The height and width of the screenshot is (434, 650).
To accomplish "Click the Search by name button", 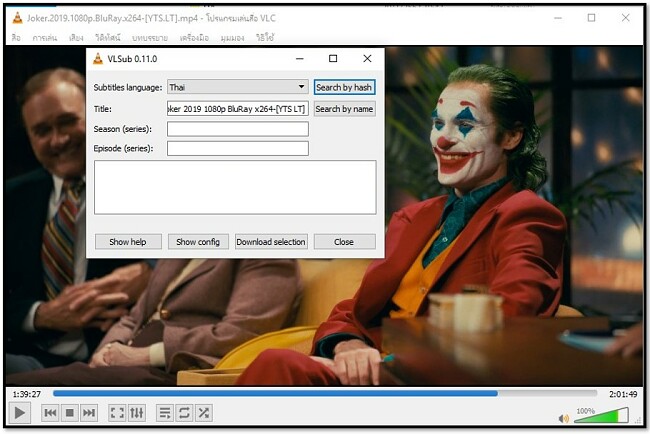I will click(344, 109).
